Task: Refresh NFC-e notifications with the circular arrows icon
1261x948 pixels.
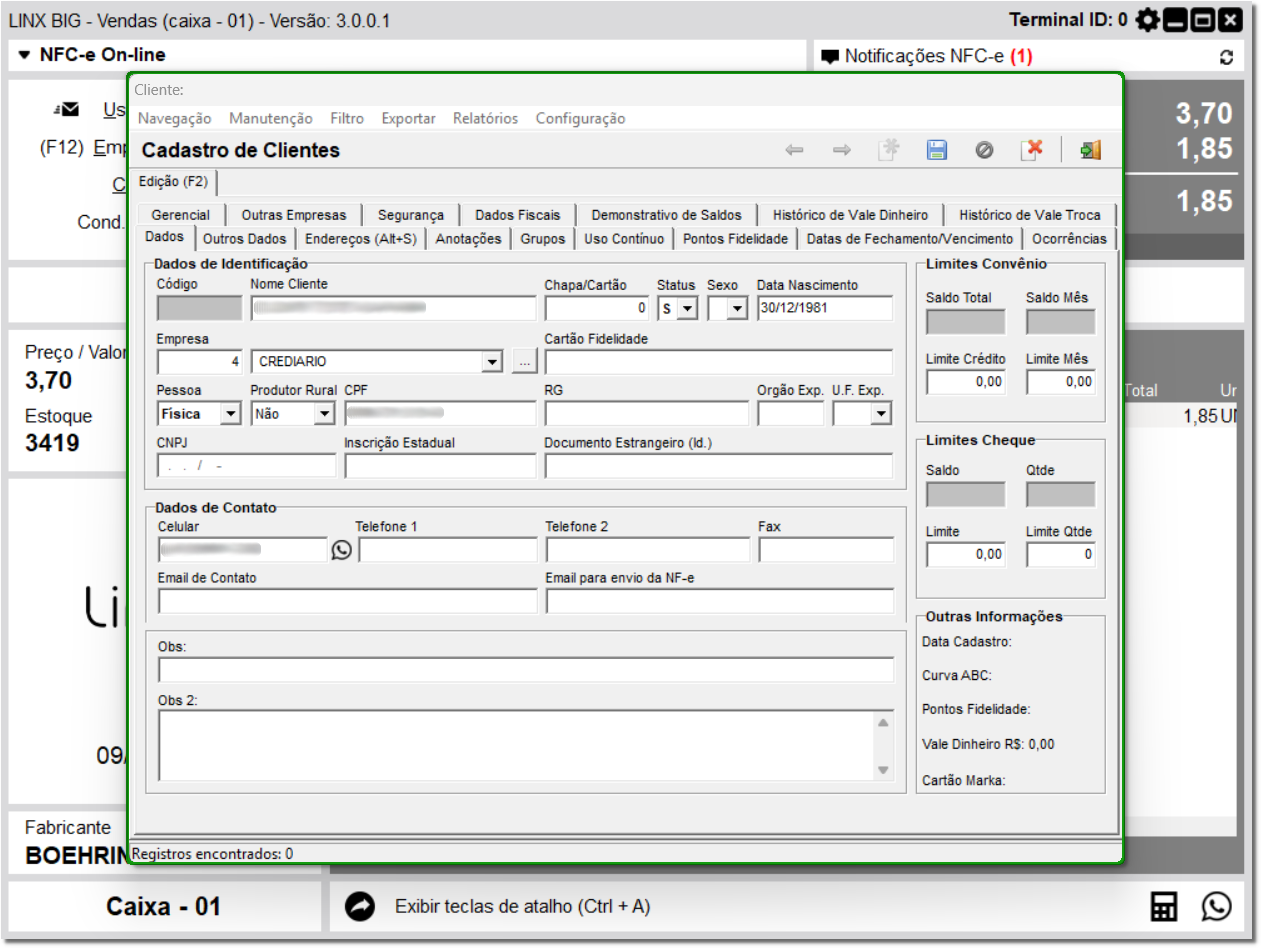Action: click(1226, 57)
